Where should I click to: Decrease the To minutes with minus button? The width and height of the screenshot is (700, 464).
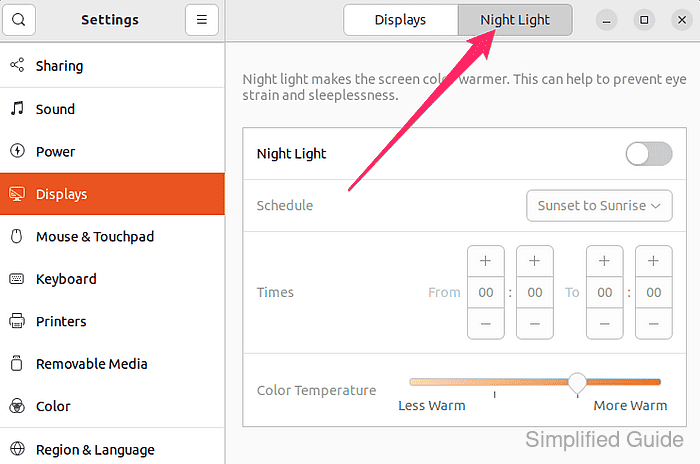[654, 324]
